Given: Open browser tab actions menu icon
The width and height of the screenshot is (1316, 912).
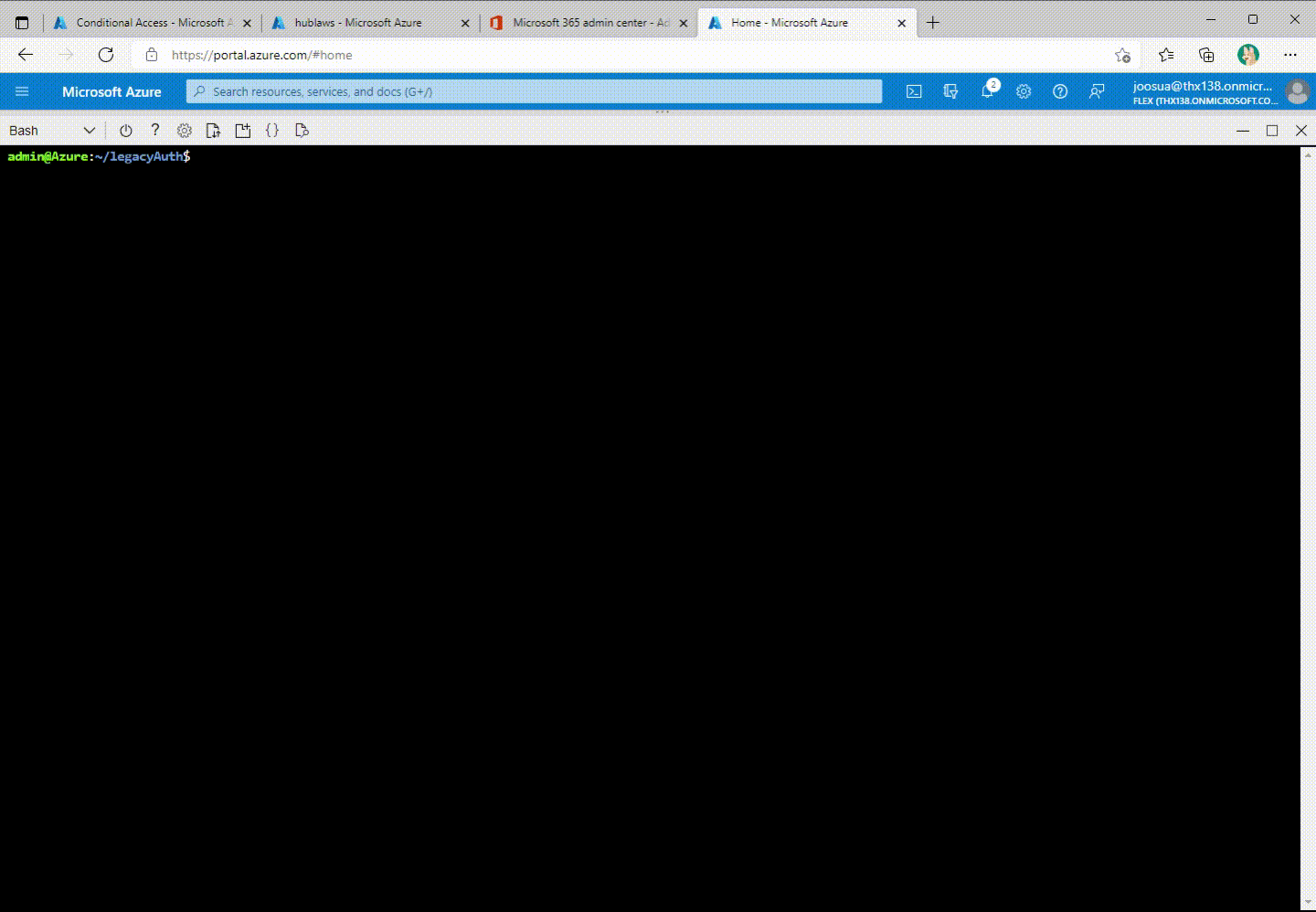Looking at the screenshot, I should pyautogui.click(x=22, y=23).
